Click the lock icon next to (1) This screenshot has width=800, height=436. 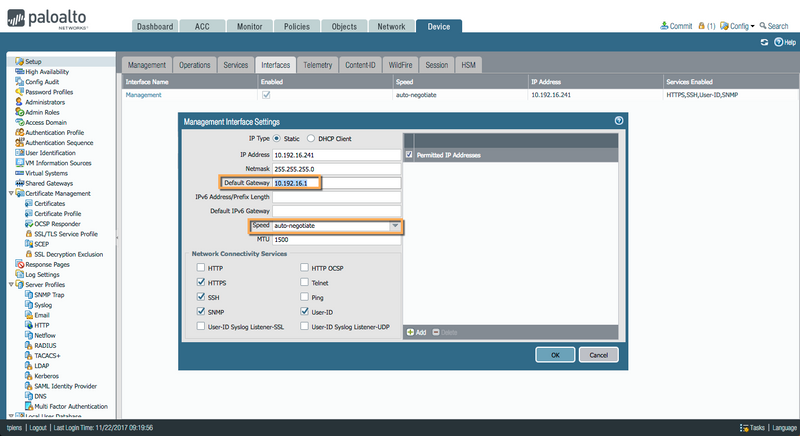pos(702,25)
